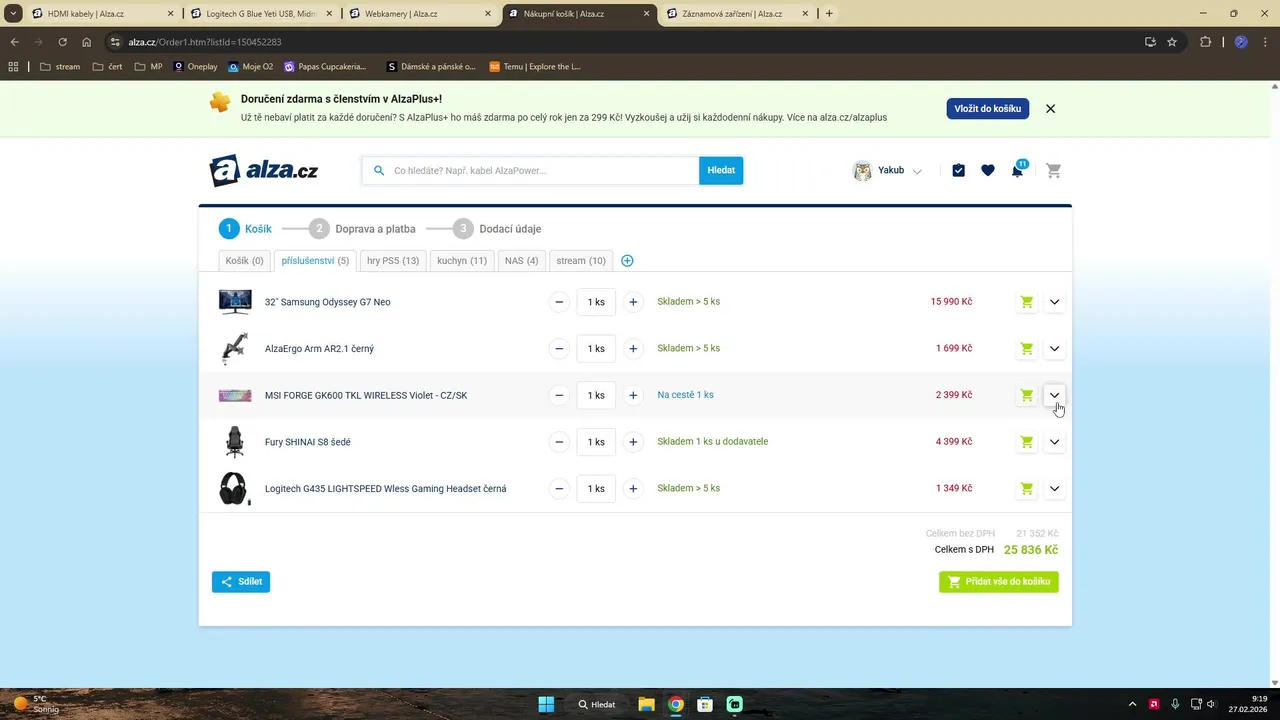This screenshot has width=1280, height=720.
Task: Switch to the stream (10) tab
Action: click(x=581, y=261)
